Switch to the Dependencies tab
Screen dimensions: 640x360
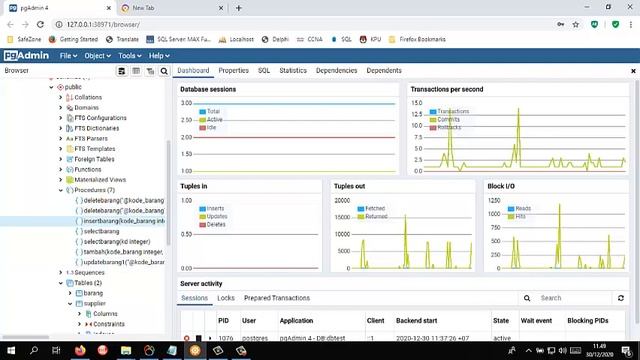336,71
